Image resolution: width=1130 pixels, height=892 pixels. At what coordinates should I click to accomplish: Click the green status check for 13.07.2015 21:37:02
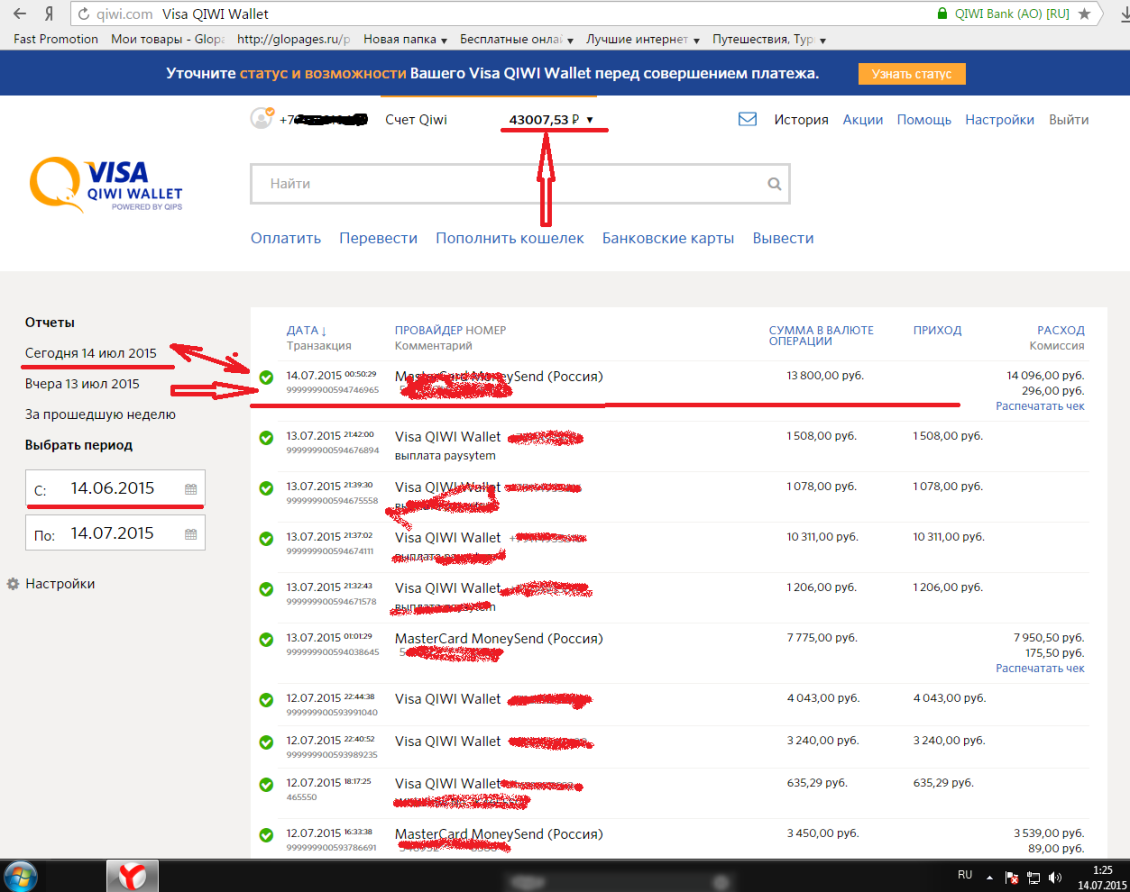266,538
